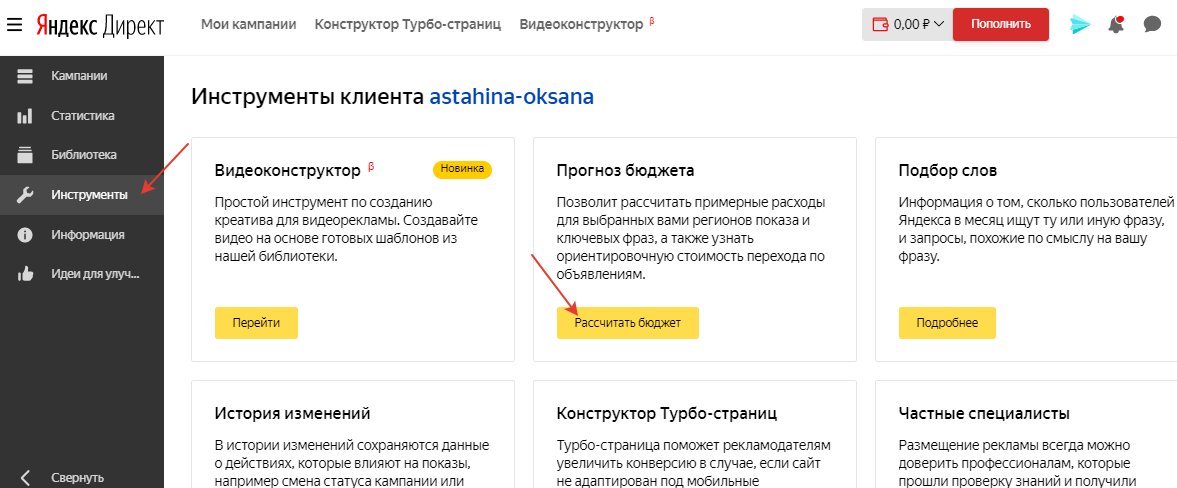
Task: Click the Рассчитать бюджет button
Action: [627, 323]
